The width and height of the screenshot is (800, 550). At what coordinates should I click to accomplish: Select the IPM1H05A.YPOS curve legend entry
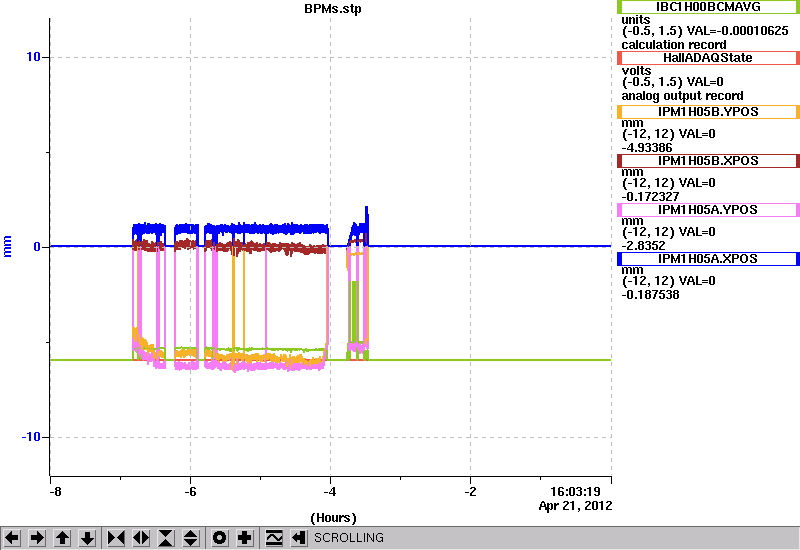tap(708, 210)
